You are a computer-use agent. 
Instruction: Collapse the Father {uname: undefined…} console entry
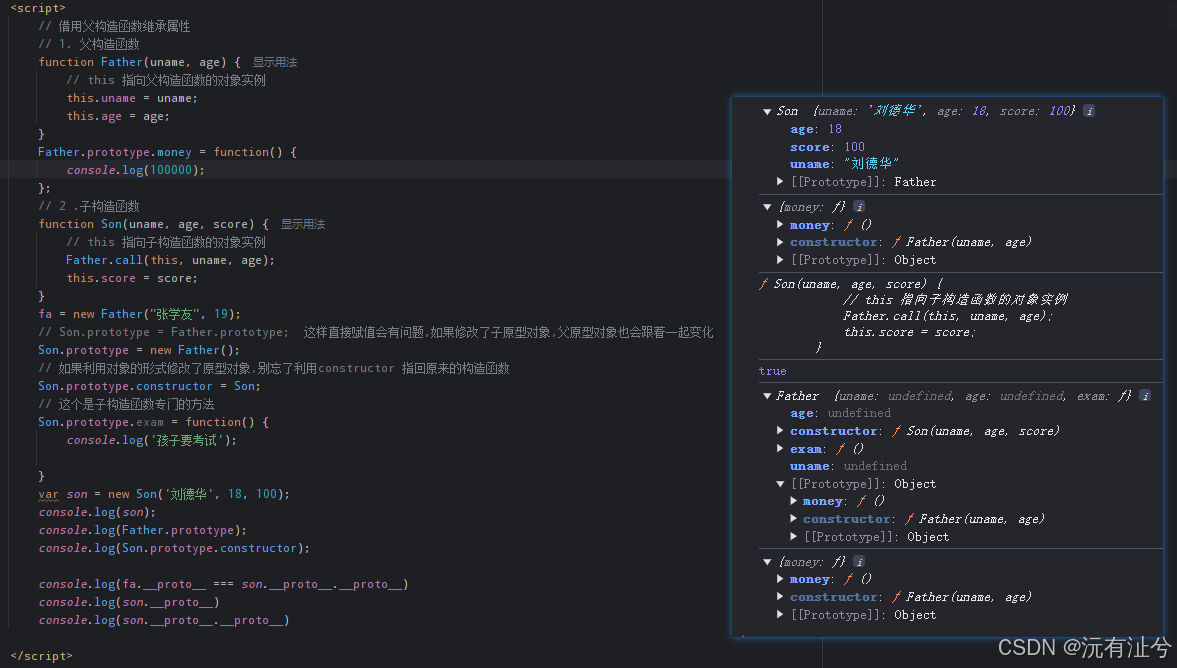click(767, 396)
